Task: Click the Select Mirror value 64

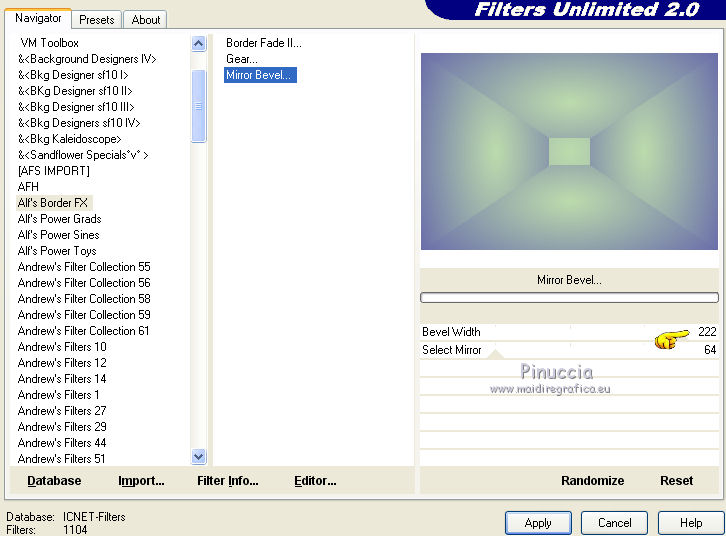Action: tap(710, 350)
